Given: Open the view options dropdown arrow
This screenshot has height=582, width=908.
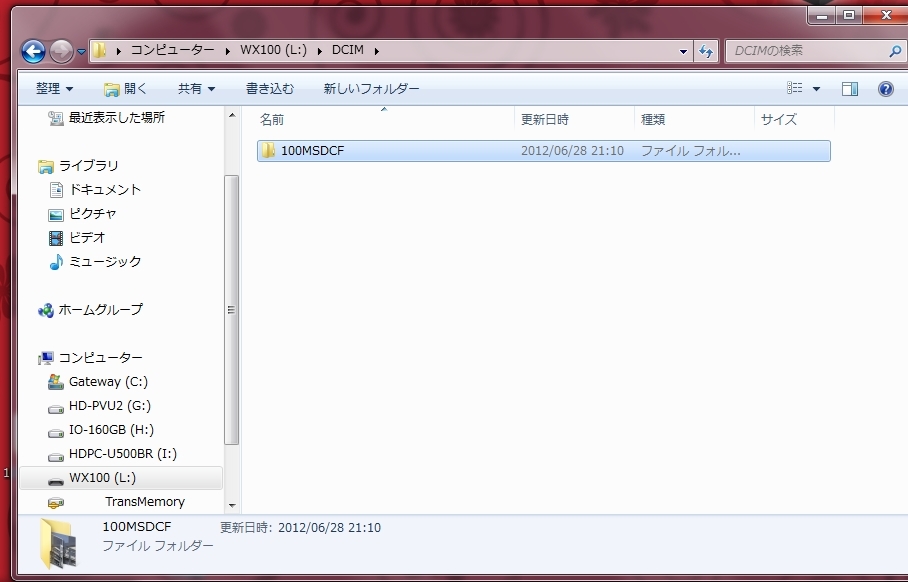Looking at the screenshot, I should click(x=817, y=89).
